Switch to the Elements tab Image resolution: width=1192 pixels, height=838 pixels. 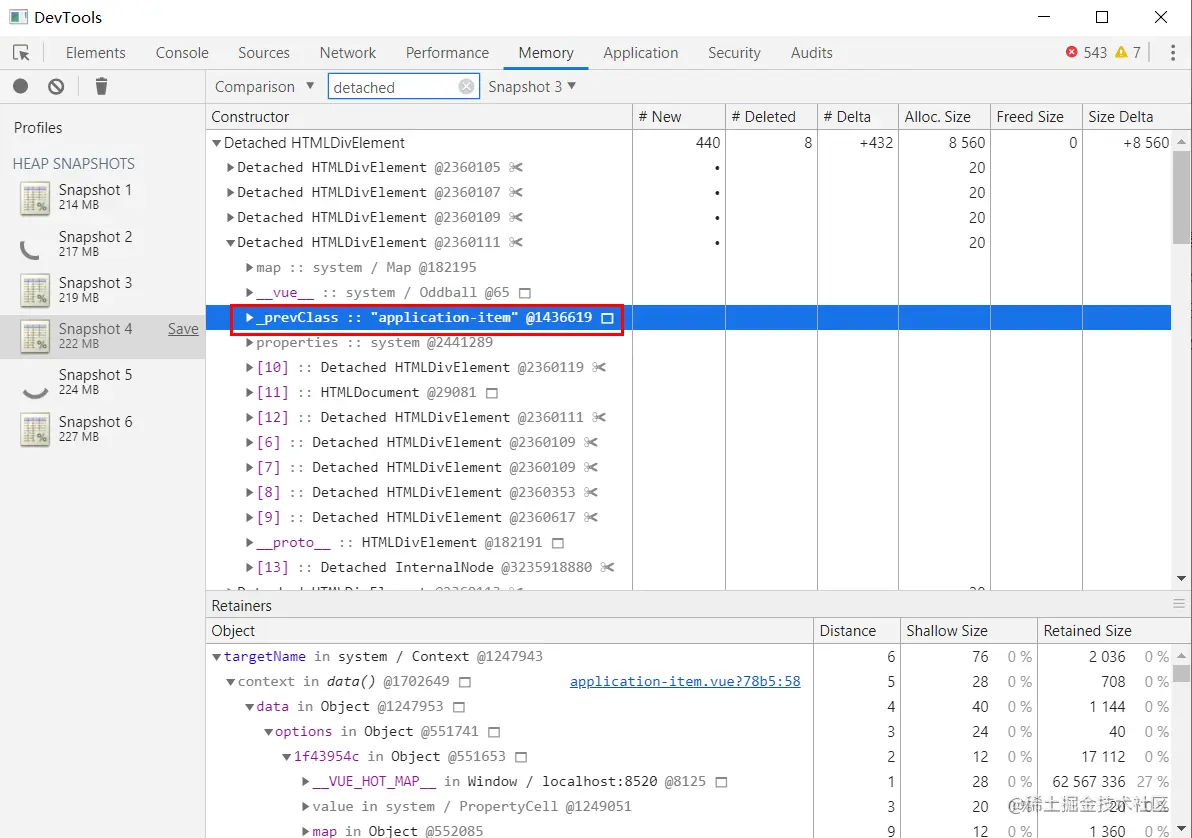pos(95,52)
